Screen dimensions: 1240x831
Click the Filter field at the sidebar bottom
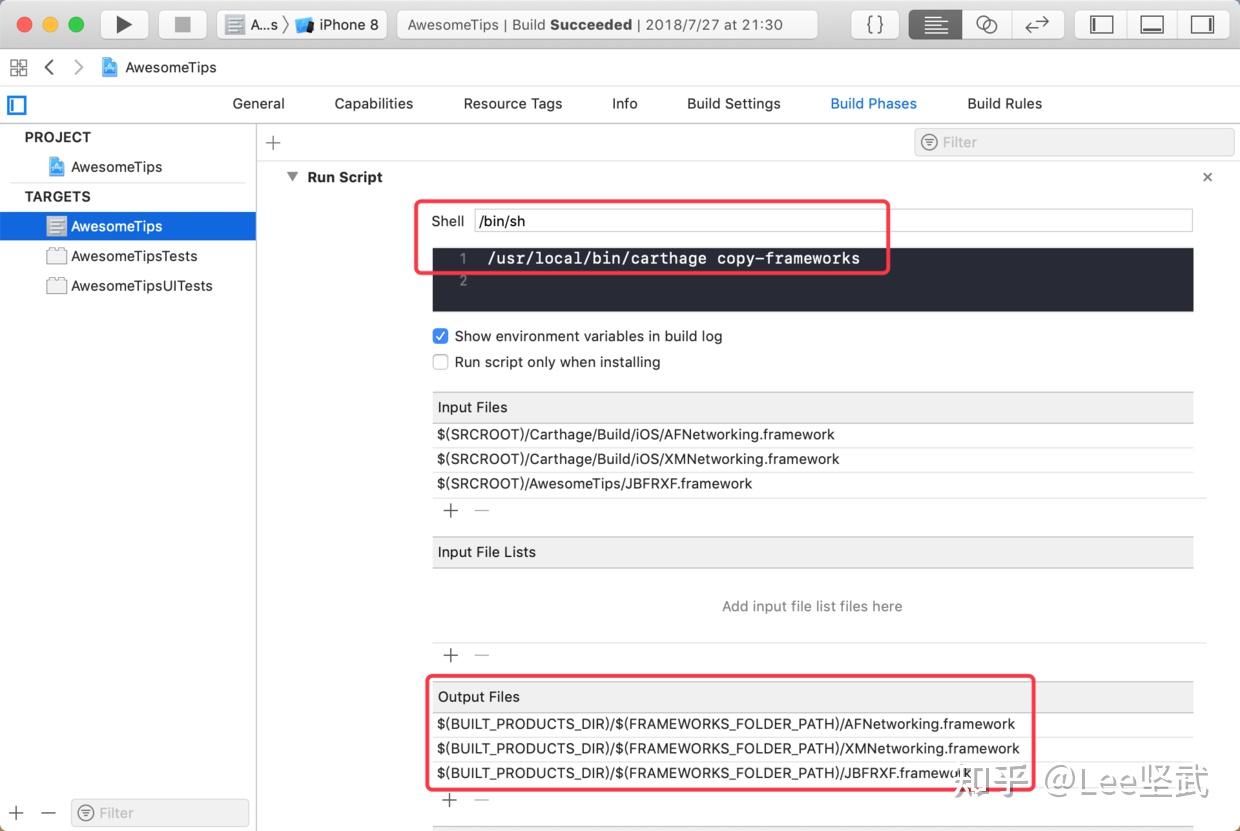(159, 812)
